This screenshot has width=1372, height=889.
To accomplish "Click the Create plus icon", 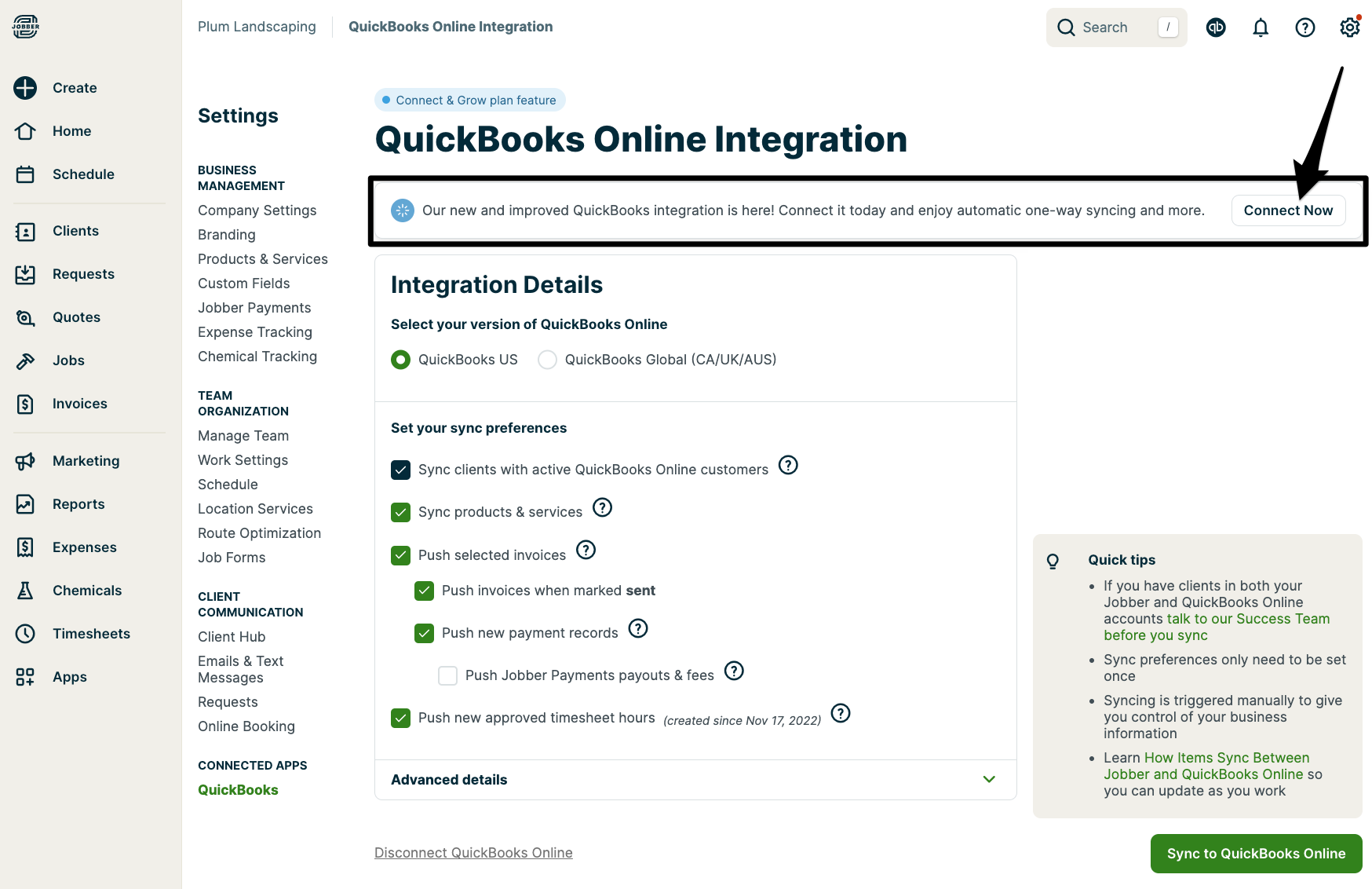I will tap(25, 88).
